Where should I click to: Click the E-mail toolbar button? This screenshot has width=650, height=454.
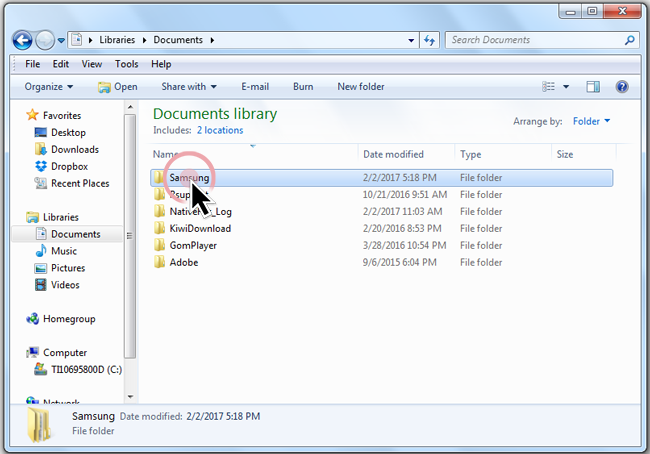click(x=255, y=87)
